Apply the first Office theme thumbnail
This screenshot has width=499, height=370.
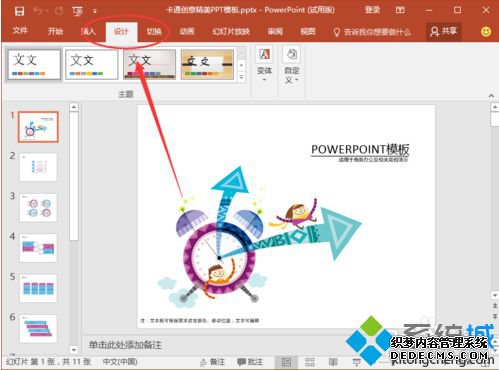click(x=34, y=64)
